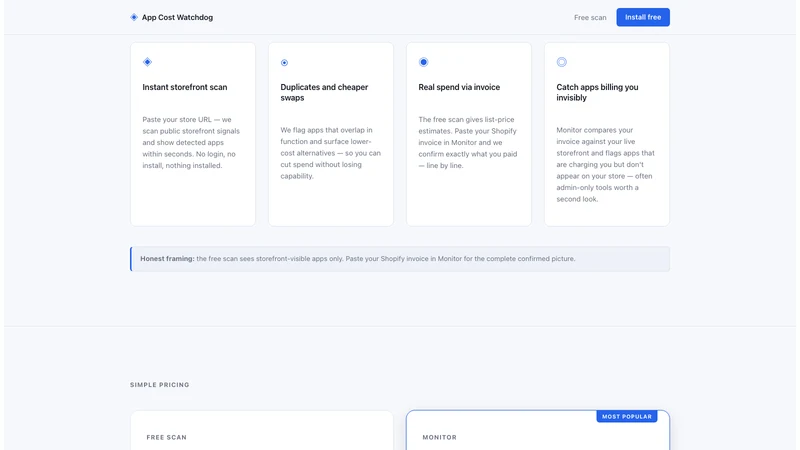Go to the Free scan nav link
The width and height of the screenshot is (800, 450).
coord(590,17)
